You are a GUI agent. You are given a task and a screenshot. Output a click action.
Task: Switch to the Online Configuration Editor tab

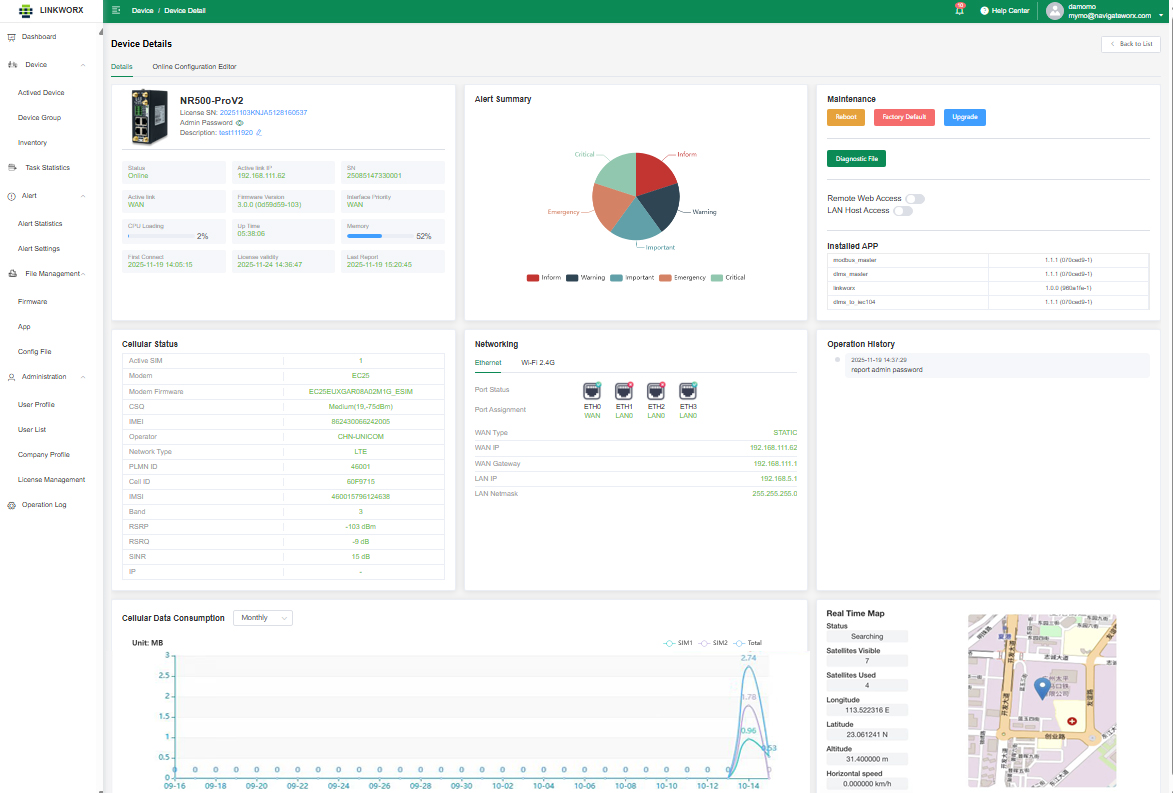194,67
